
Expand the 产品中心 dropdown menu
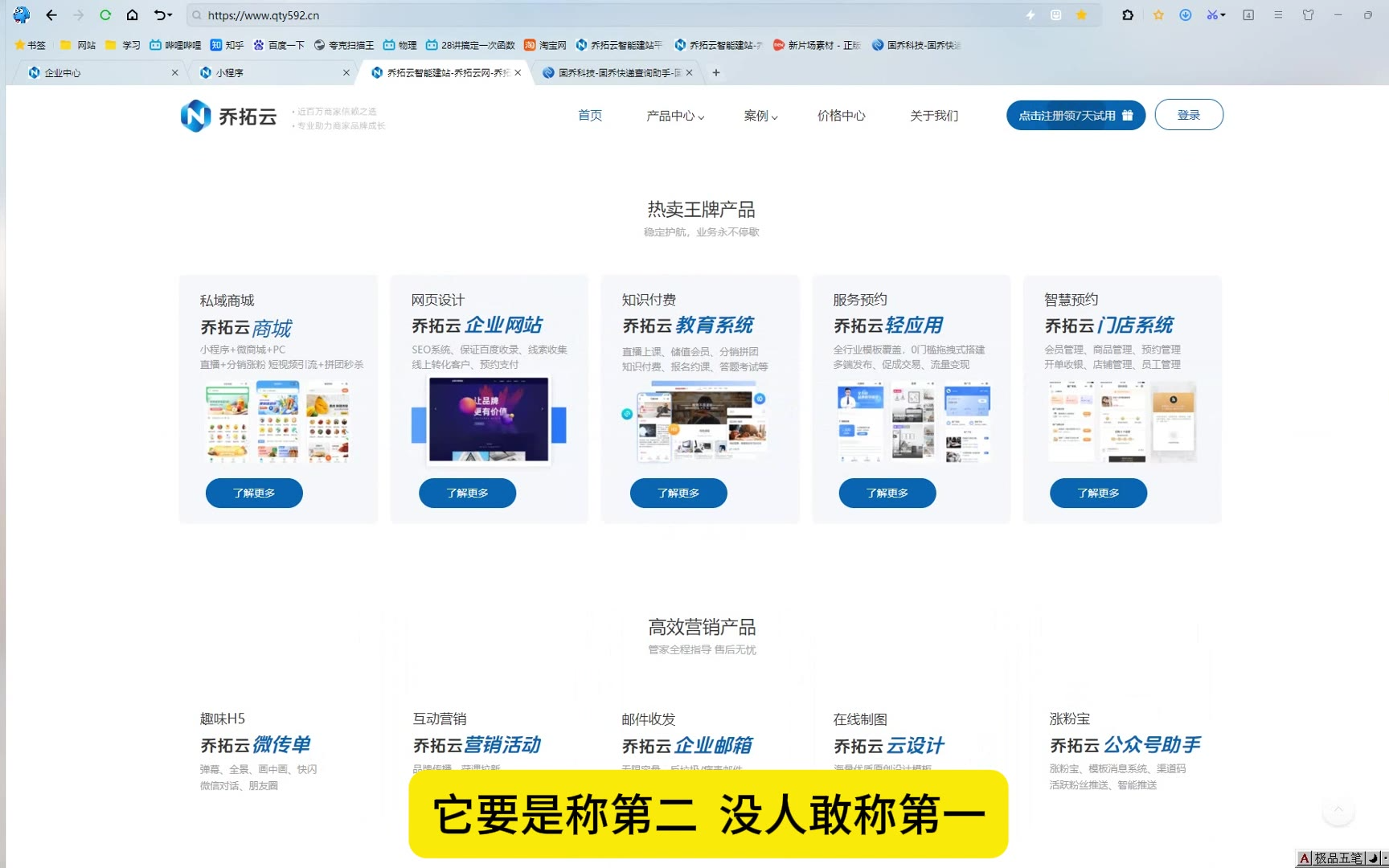pyautogui.click(x=674, y=116)
